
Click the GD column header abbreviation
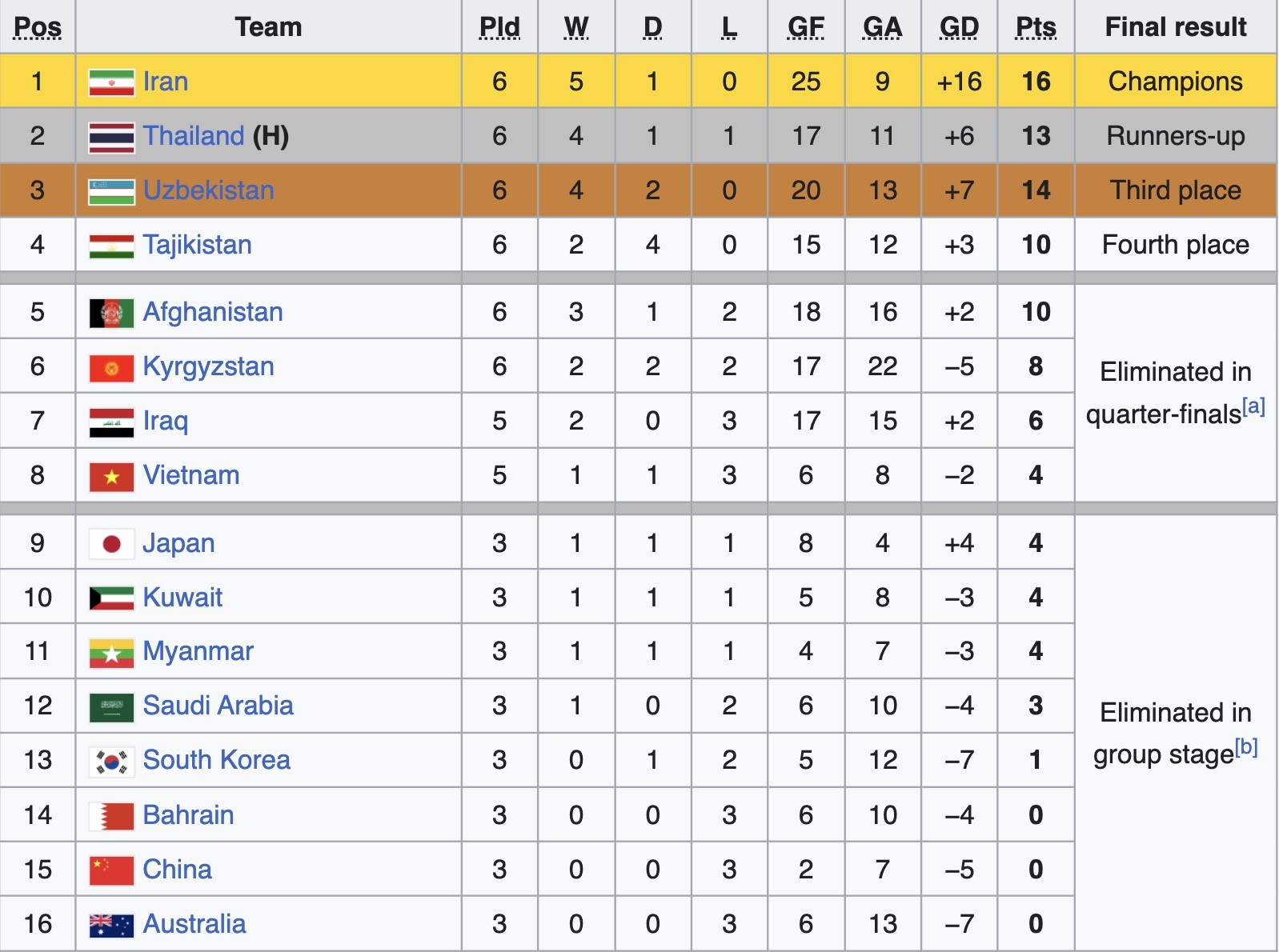(x=959, y=27)
